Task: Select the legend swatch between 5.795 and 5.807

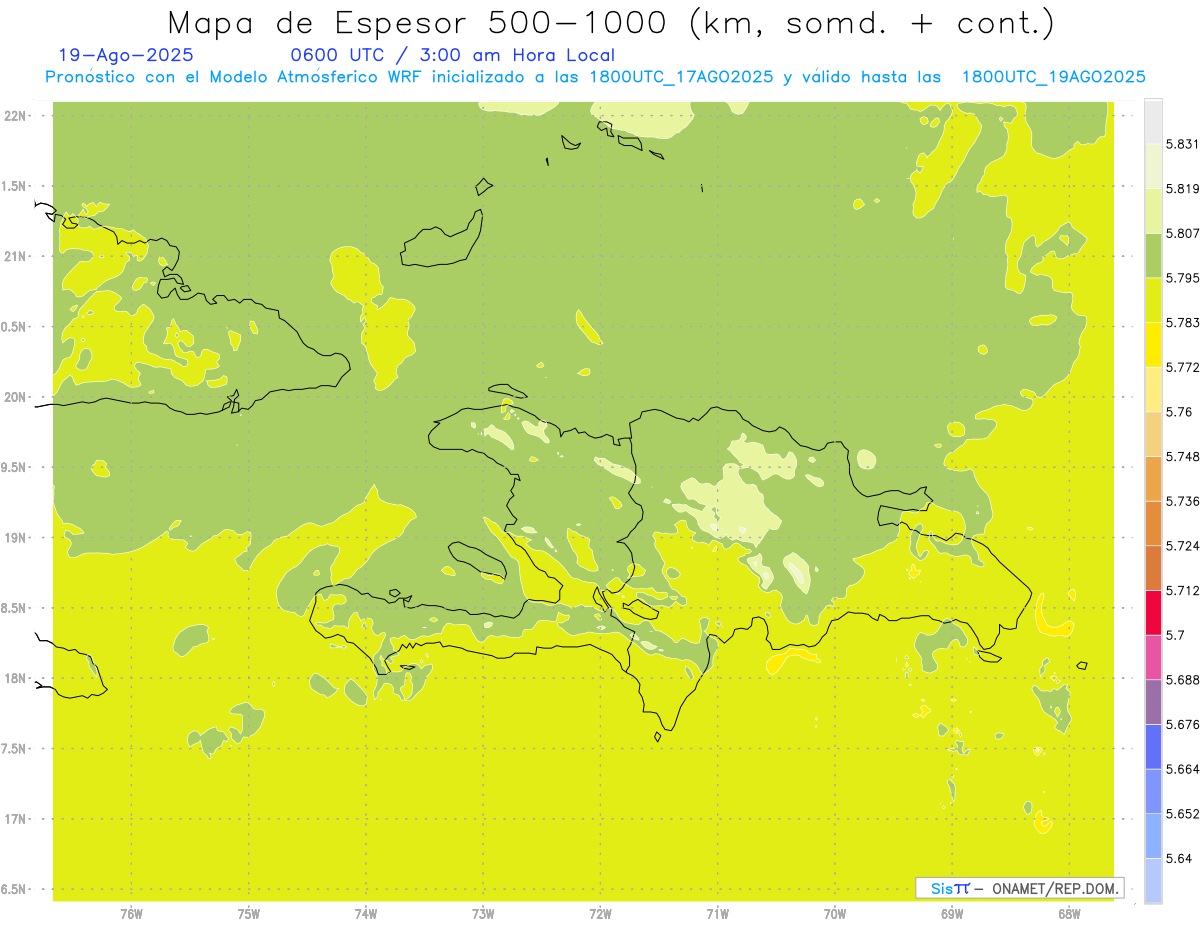Action: coord(1153,255)
